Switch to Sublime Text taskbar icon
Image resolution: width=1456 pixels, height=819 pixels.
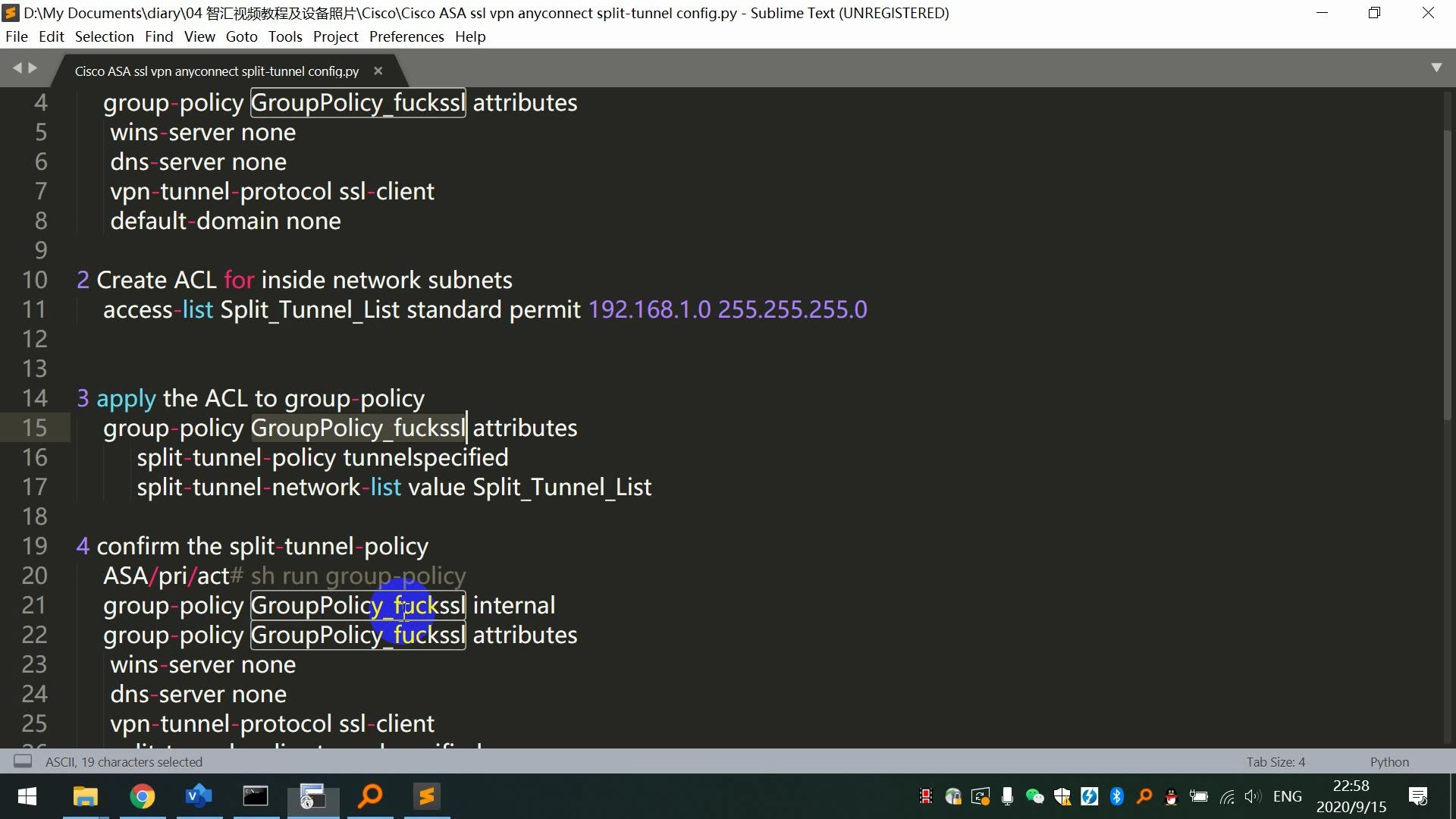(427, 796)
